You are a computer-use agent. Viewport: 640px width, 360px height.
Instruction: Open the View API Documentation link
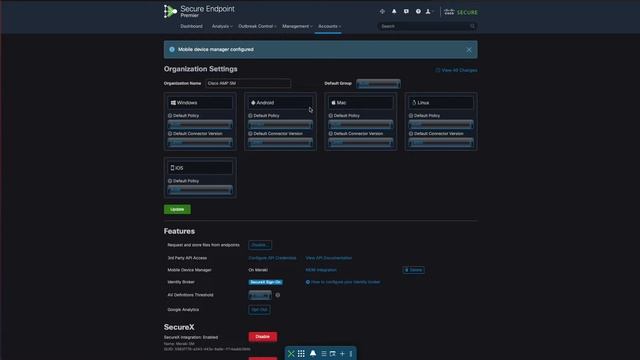pos(329,258)
